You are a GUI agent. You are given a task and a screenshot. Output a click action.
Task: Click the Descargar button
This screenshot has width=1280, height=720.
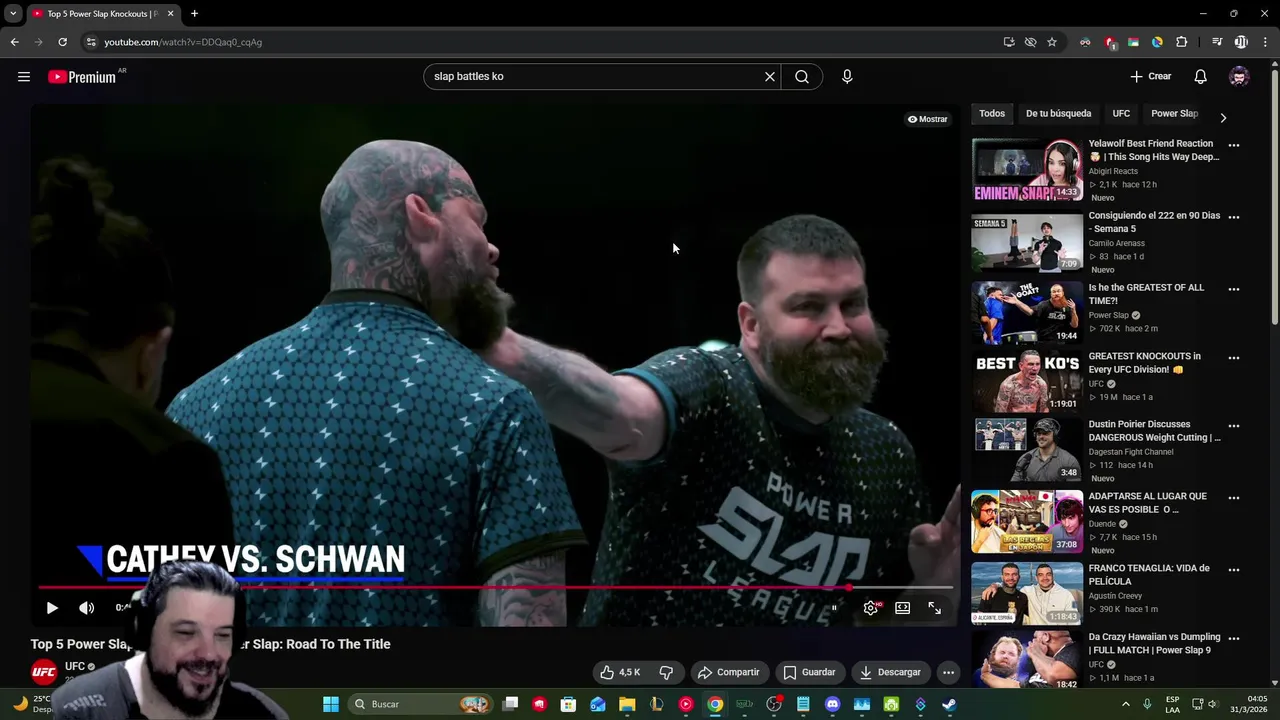(x=890, y=672)
